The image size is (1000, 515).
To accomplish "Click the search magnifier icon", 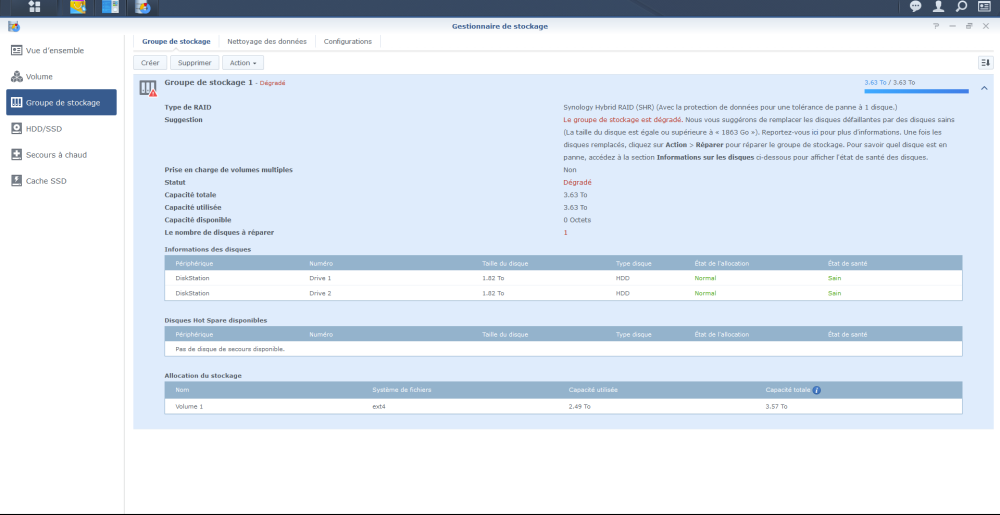I will coord(961,7).
